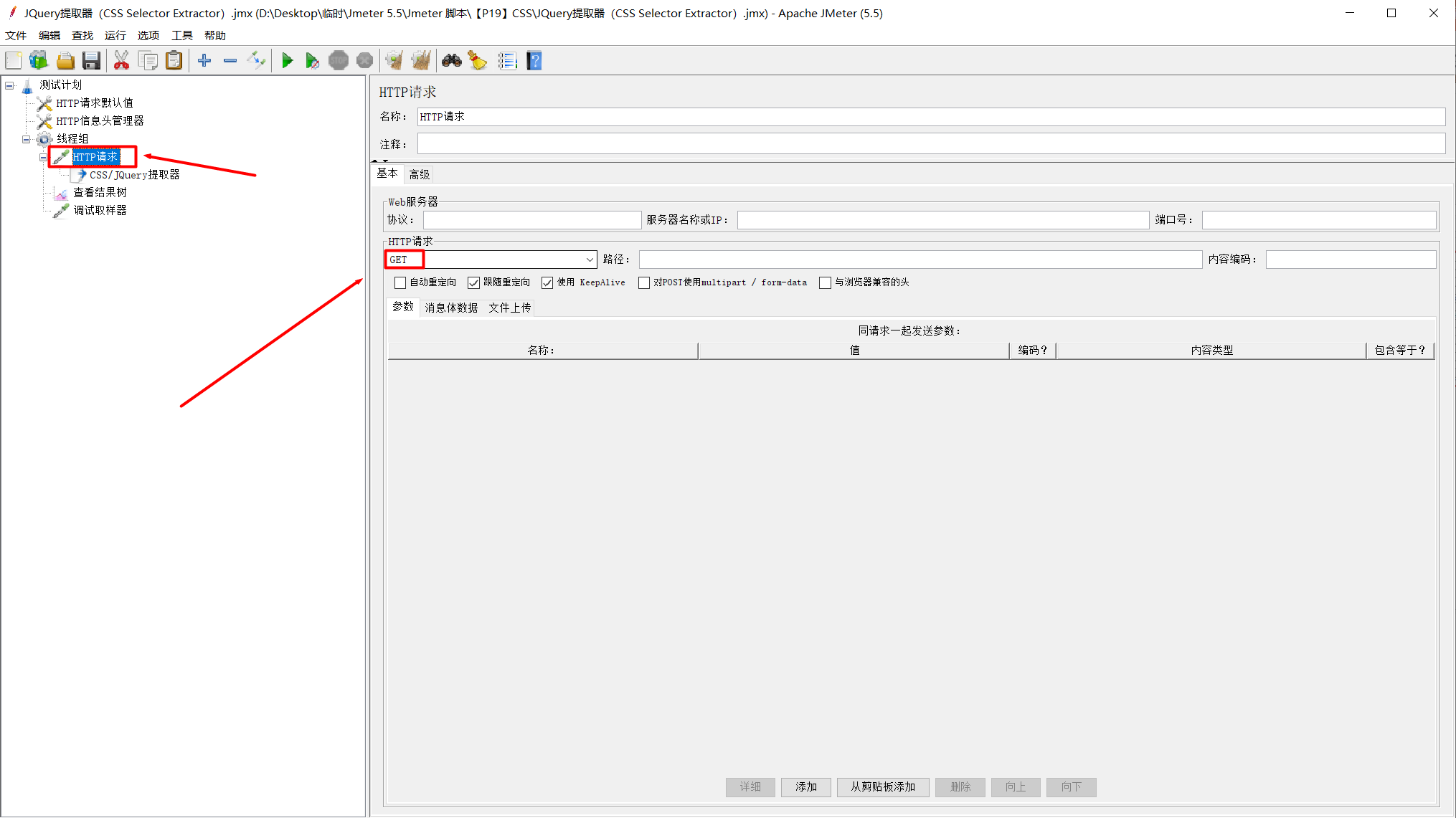Click the 从剪贴板添加 button
The width and height of the screenshot is (1456, 818).
883,787
